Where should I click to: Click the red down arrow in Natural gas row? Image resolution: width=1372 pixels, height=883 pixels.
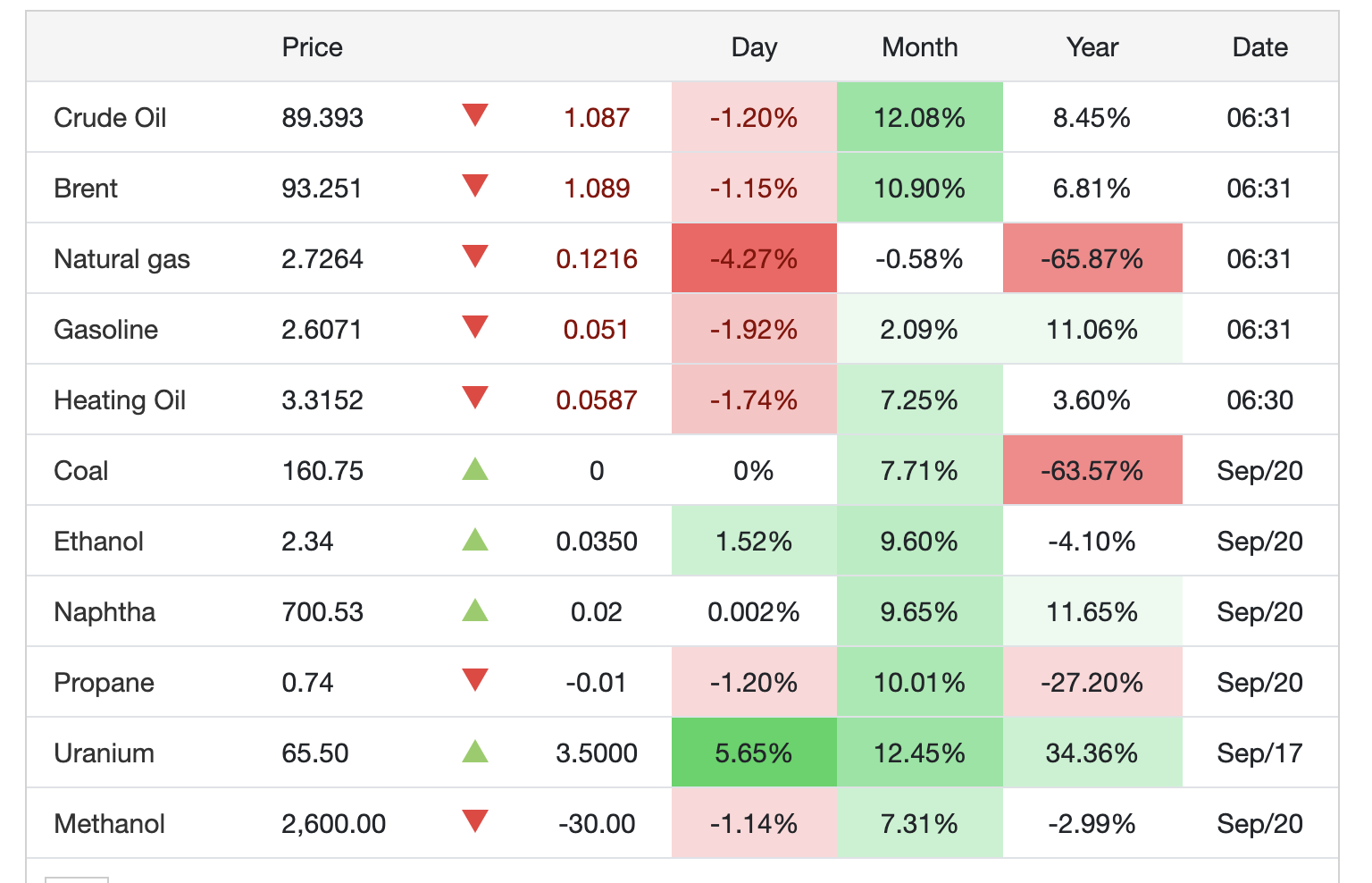coord(475,256)
